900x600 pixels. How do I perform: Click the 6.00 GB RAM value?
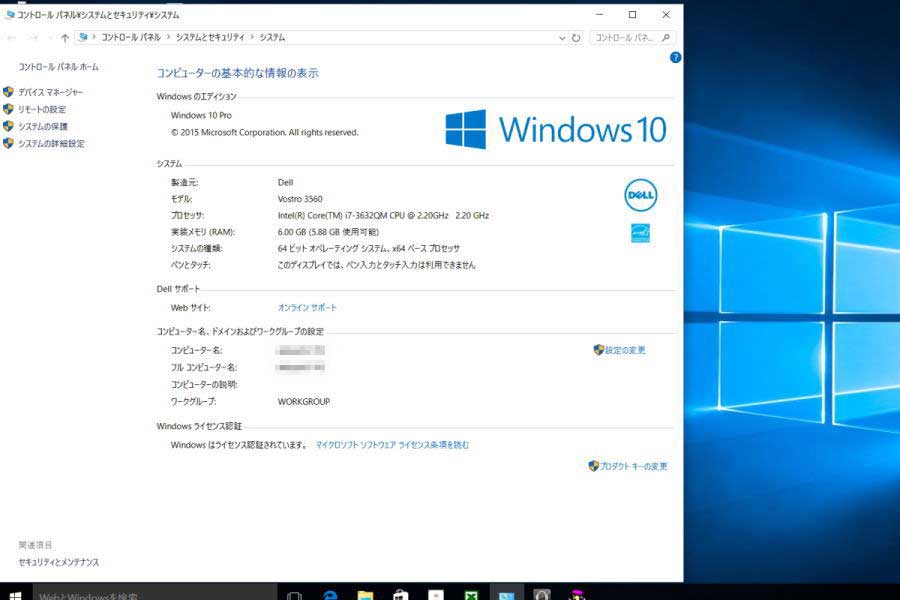click(x=328, y=232)
